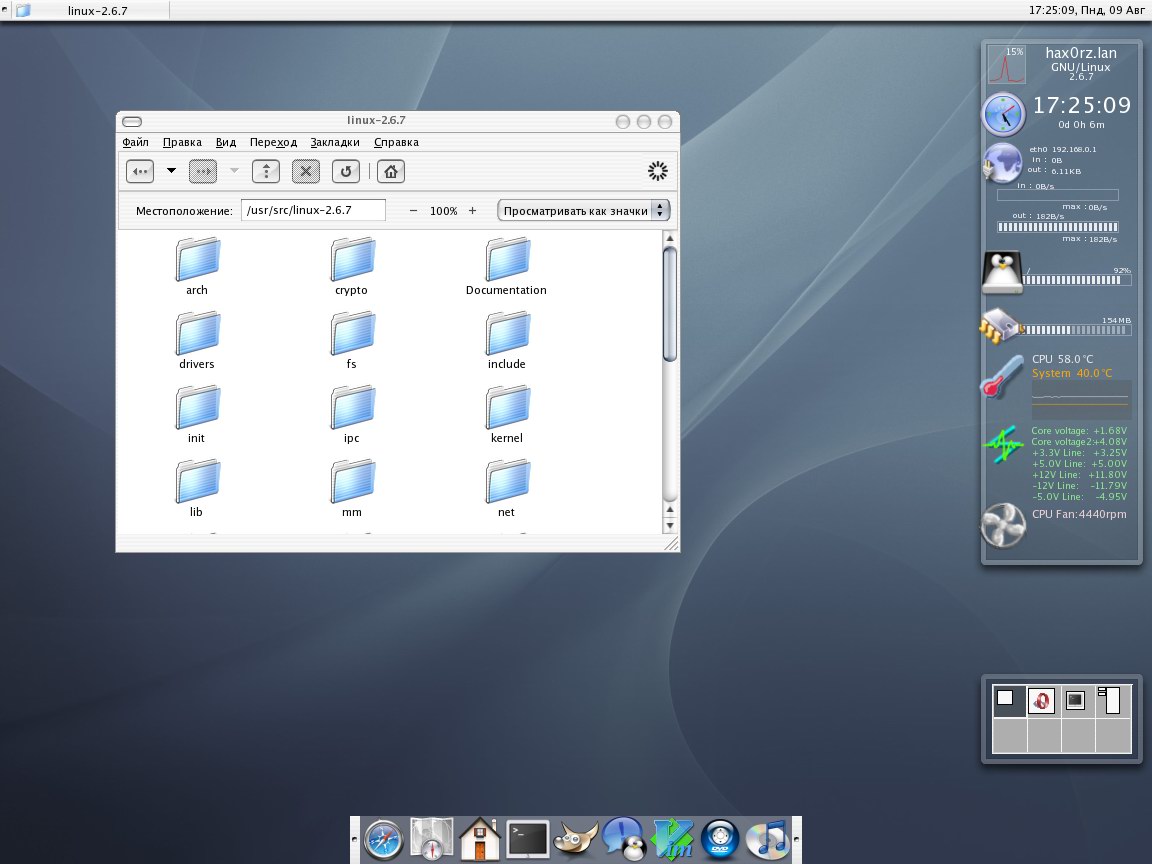Viewport: 1152px width, 864px height.
Task: Click the globe network icon in monitor
Action: [1002, 162]
